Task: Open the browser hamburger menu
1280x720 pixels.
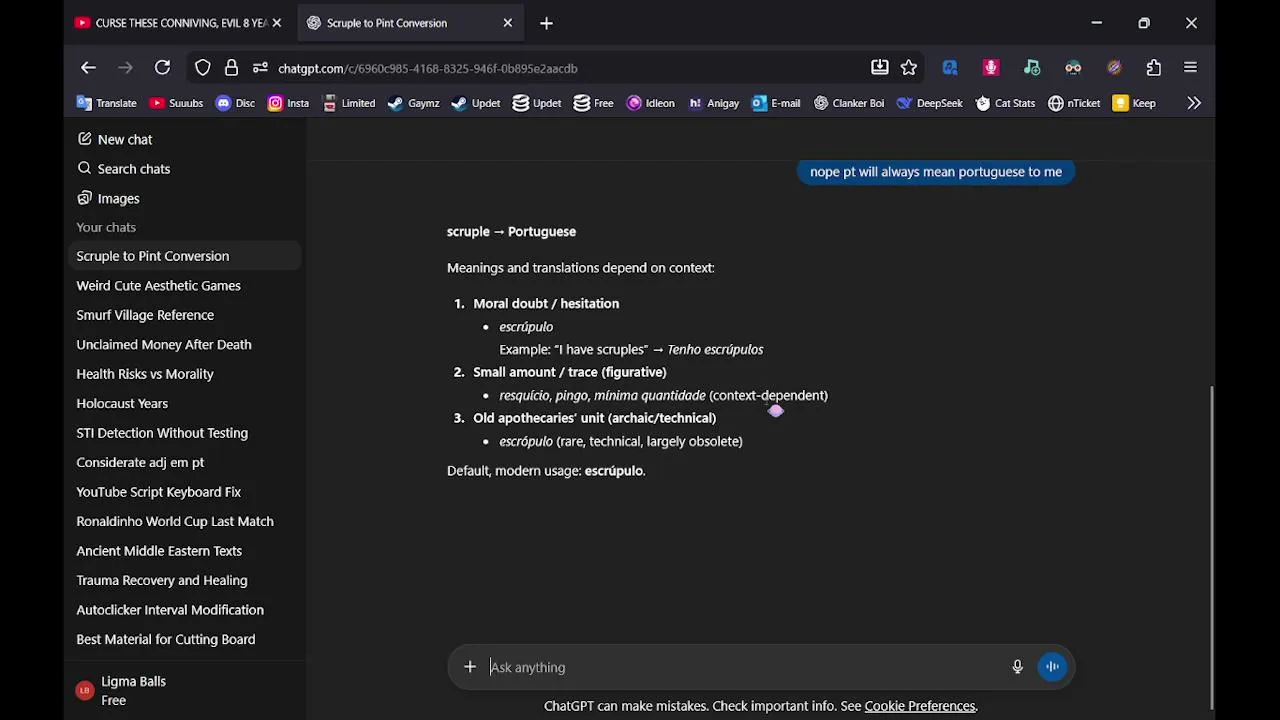Action: pos(1190,68)
